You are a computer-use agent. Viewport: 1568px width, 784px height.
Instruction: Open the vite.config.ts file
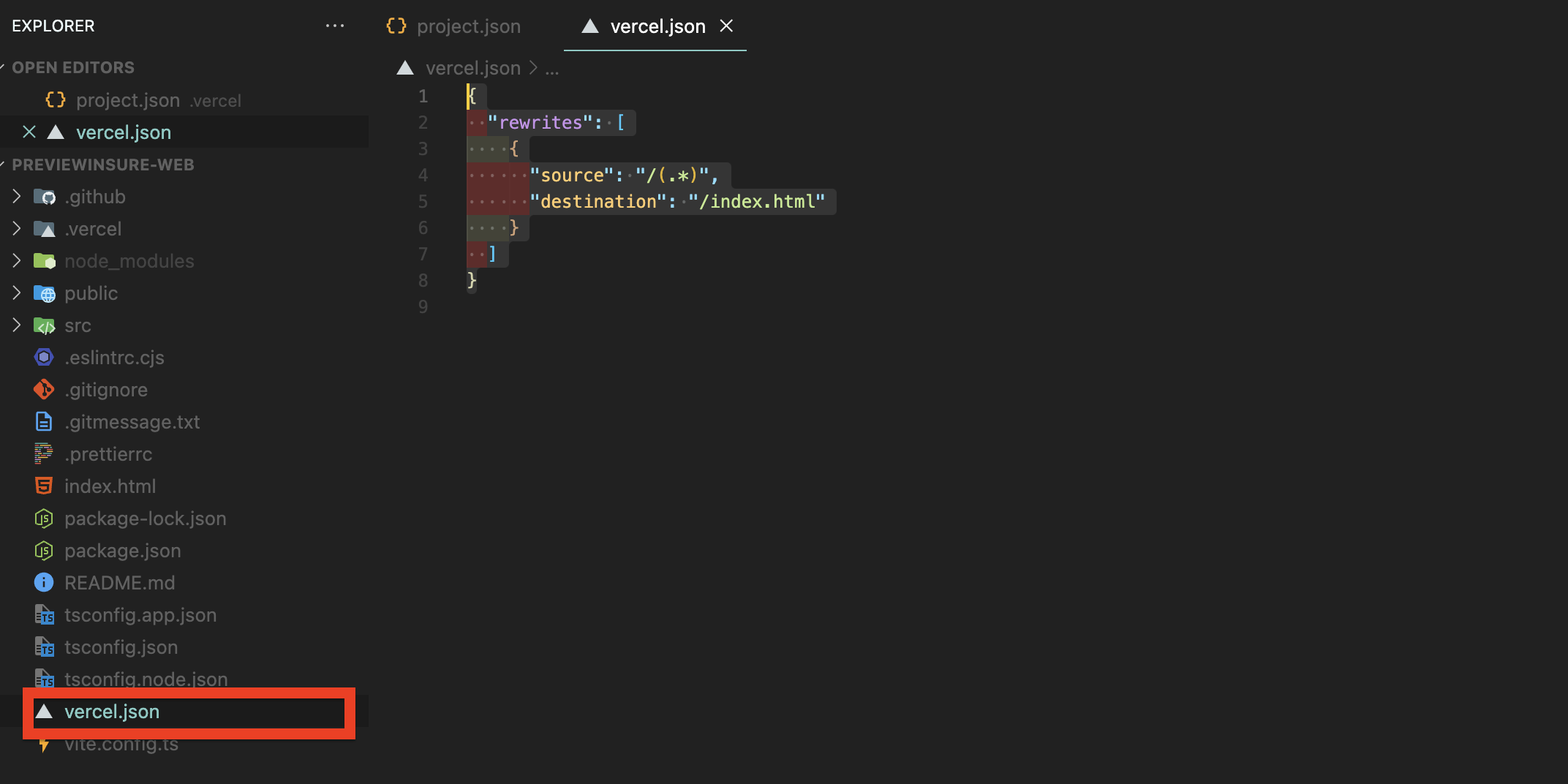tap(121, 745)
